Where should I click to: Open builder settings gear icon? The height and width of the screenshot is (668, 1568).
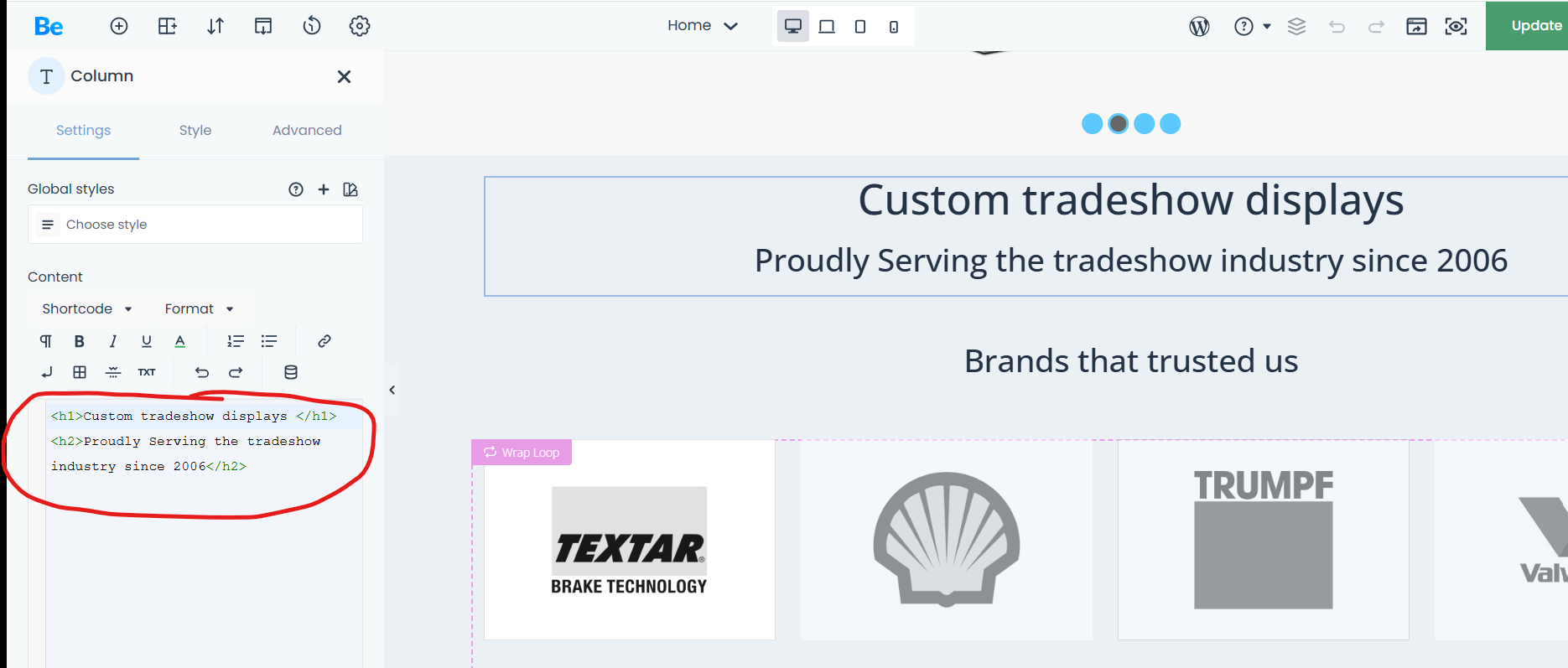tap(360, 26)
